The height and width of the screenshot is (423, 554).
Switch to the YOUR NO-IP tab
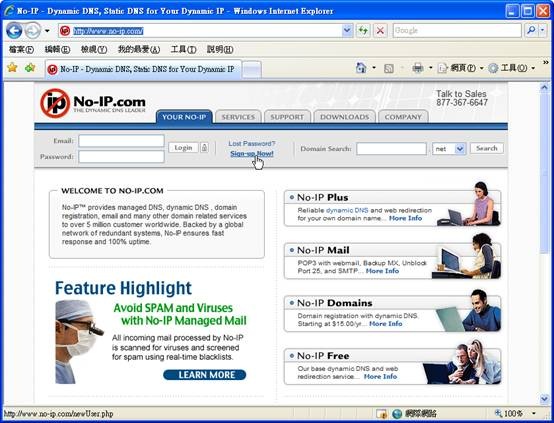[x=184, y=117]
